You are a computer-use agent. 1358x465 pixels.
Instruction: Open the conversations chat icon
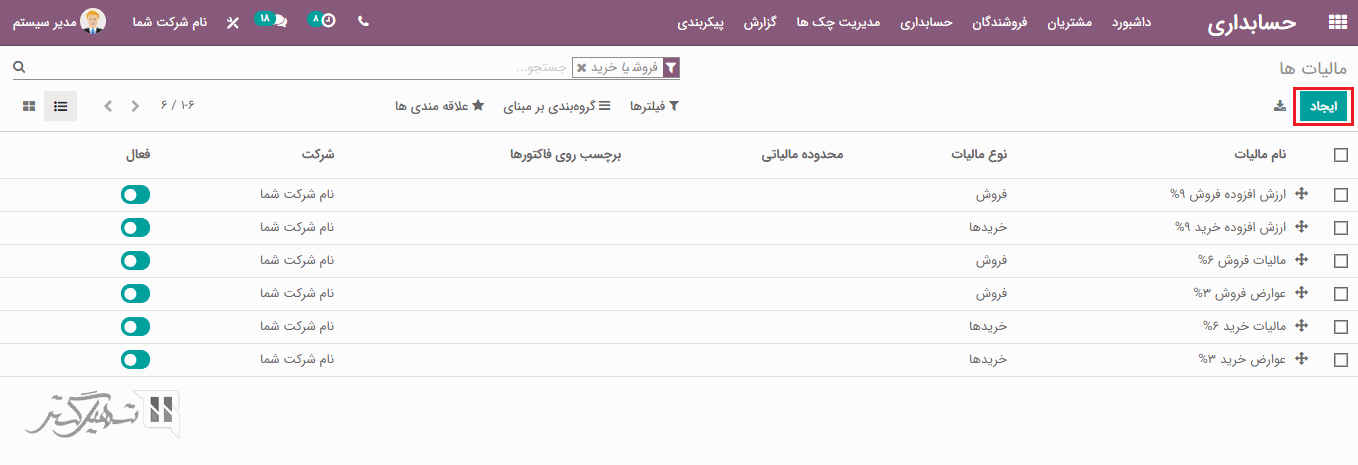[279, 21]
